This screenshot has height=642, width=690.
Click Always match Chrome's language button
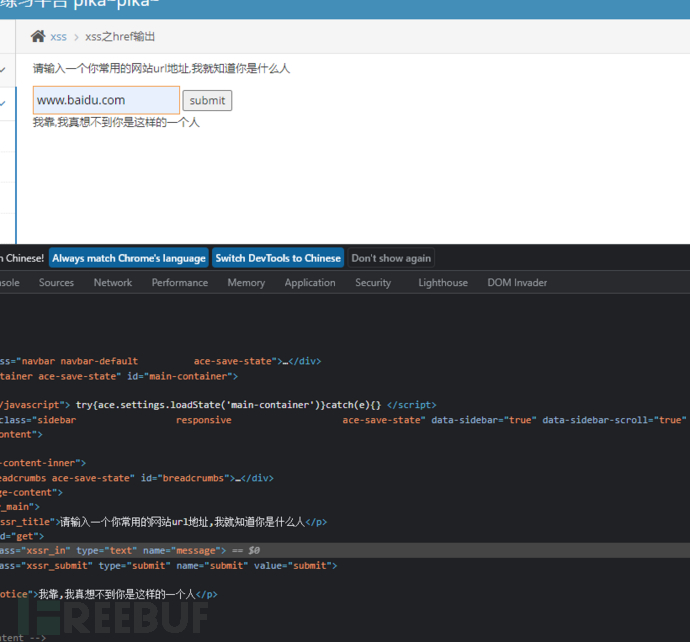(x=129, y=258)
